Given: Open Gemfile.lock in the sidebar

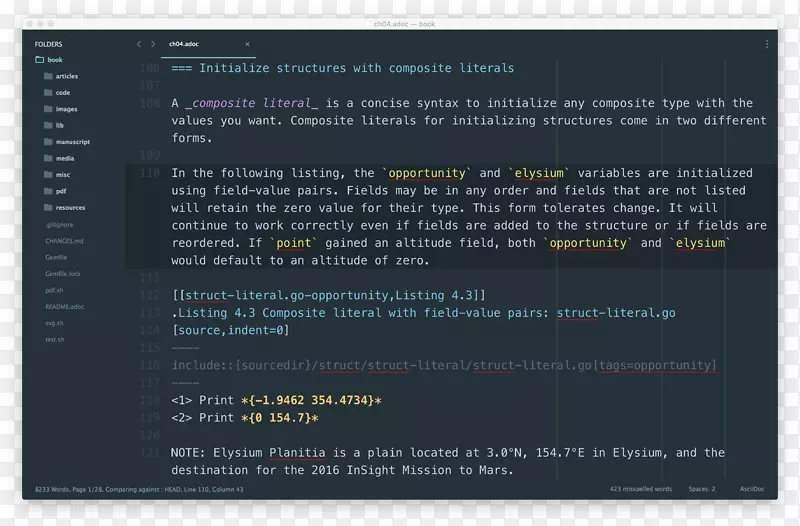Looking at the screenshot, I should [63, 273].
